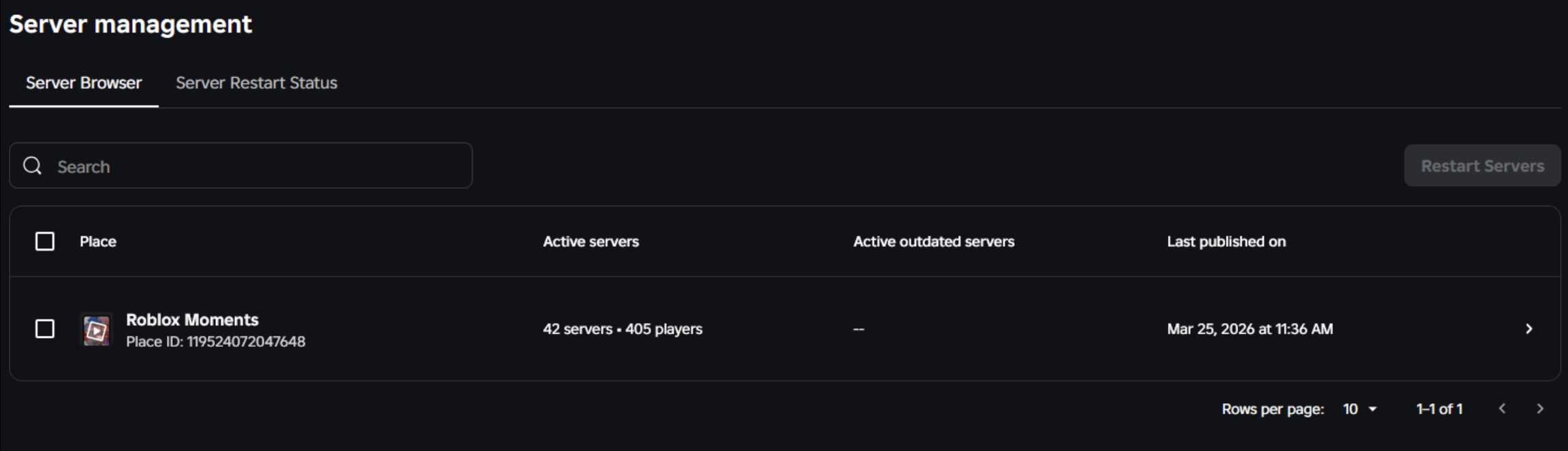Go to previous page arrow
Image resolution: width=1568 pixels, height=451 pixels.
1502,409
